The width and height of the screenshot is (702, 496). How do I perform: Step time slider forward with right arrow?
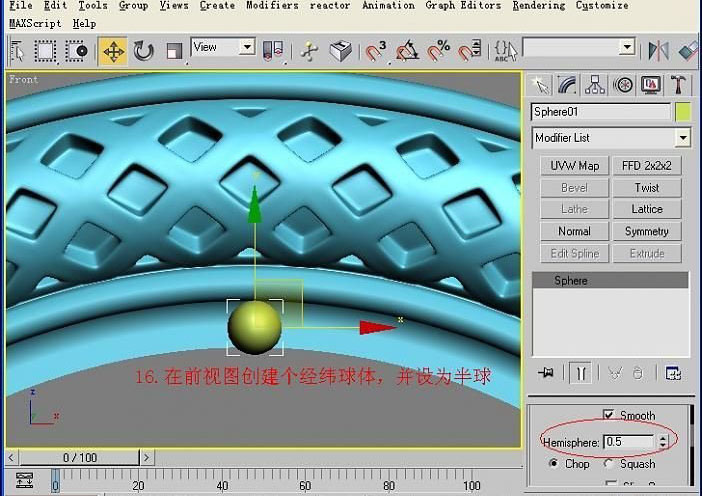point(146,458)
